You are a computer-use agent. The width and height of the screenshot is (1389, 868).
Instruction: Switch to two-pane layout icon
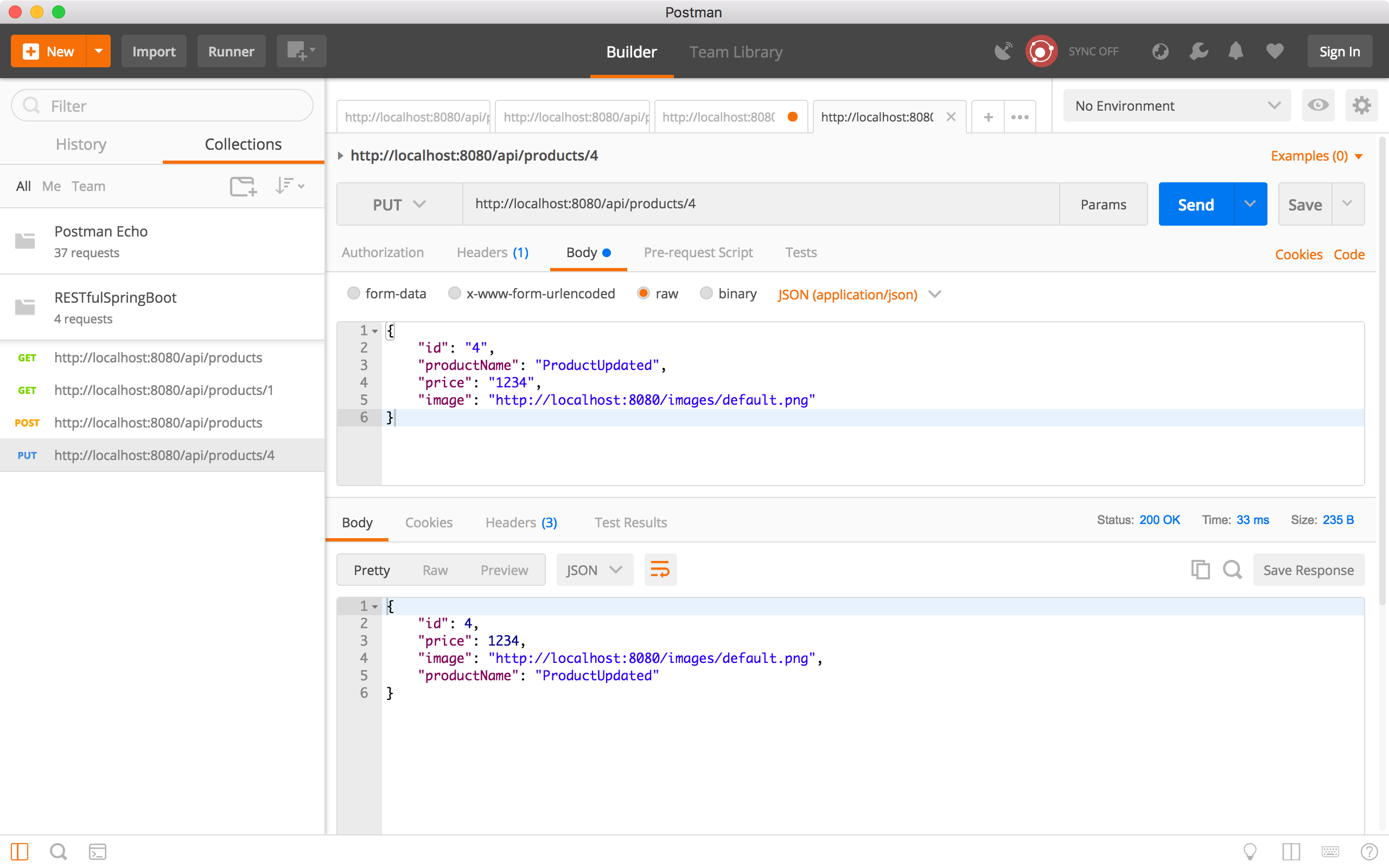point(1291,852)
